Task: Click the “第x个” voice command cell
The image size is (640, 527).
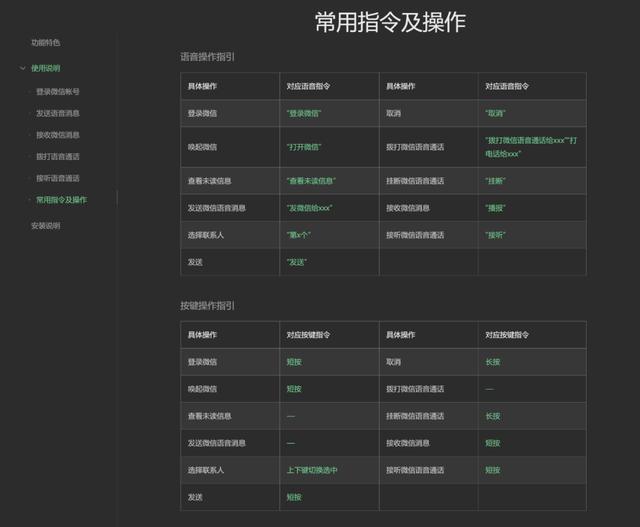Action: (x=298, y=235)
